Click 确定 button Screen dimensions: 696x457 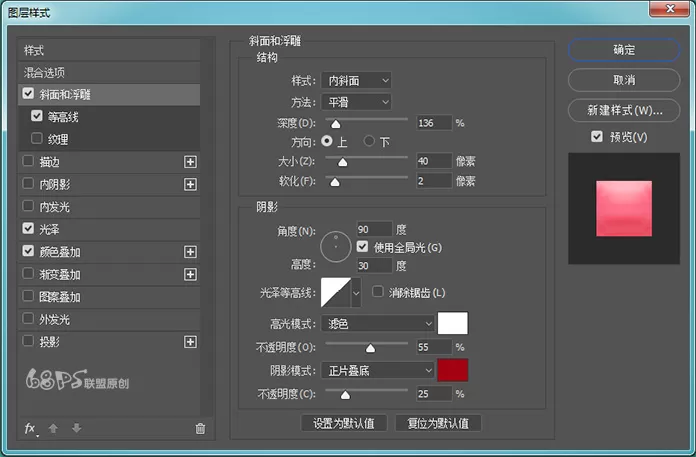[x=624, y=50]
